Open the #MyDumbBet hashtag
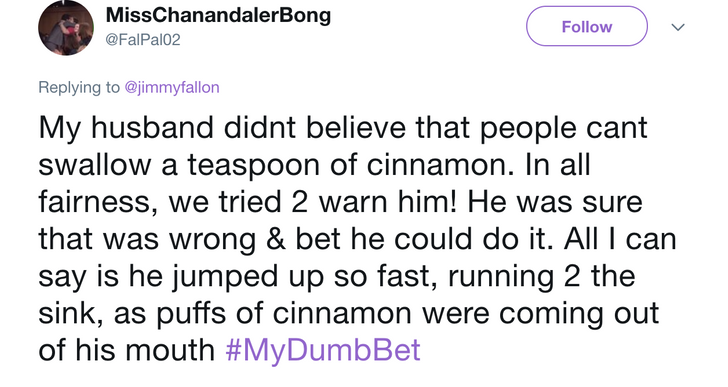This screenshot has height=387, width=728. click(x=323, y=350)
